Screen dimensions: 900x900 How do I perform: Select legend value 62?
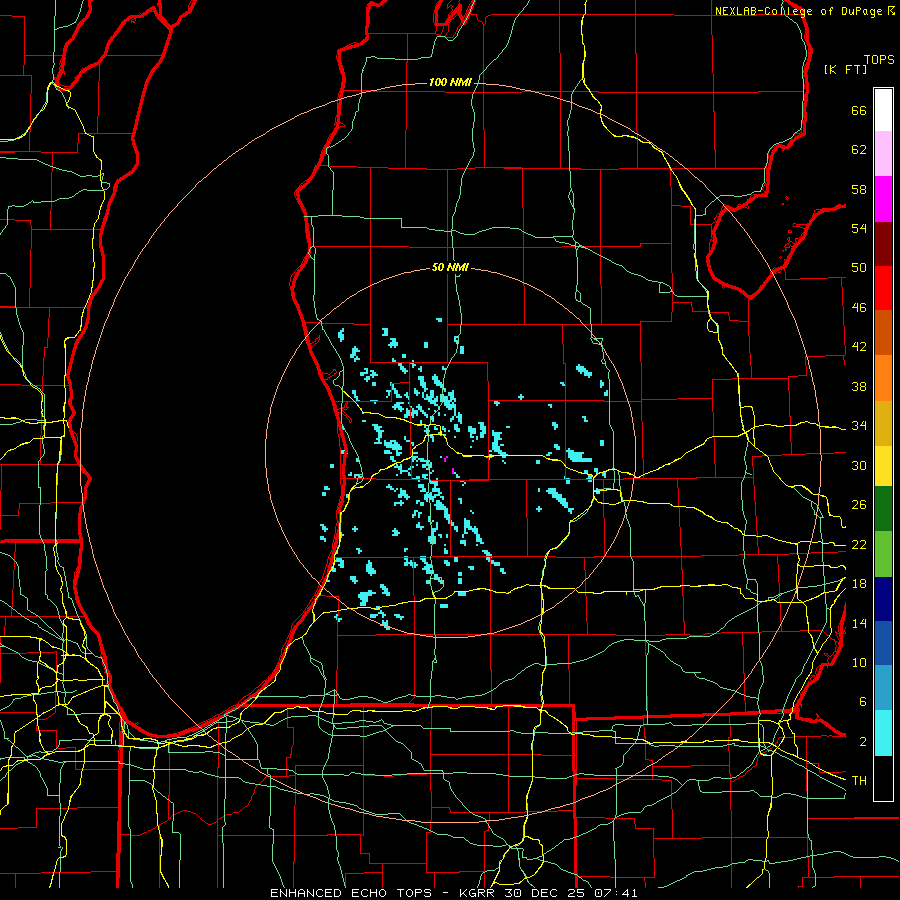click(x=859, y=150)
